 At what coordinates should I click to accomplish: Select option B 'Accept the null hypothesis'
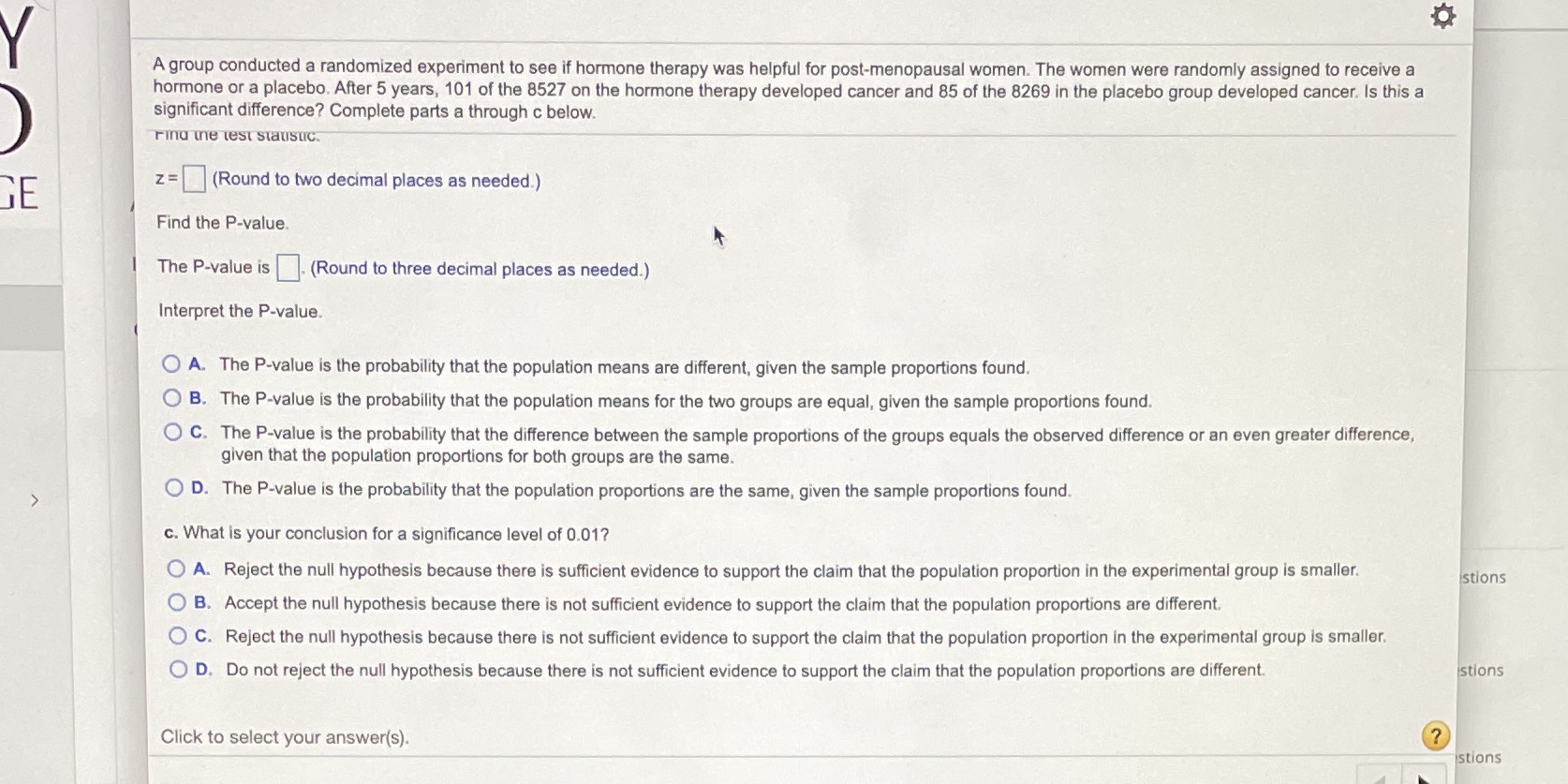tap(178, 600)
